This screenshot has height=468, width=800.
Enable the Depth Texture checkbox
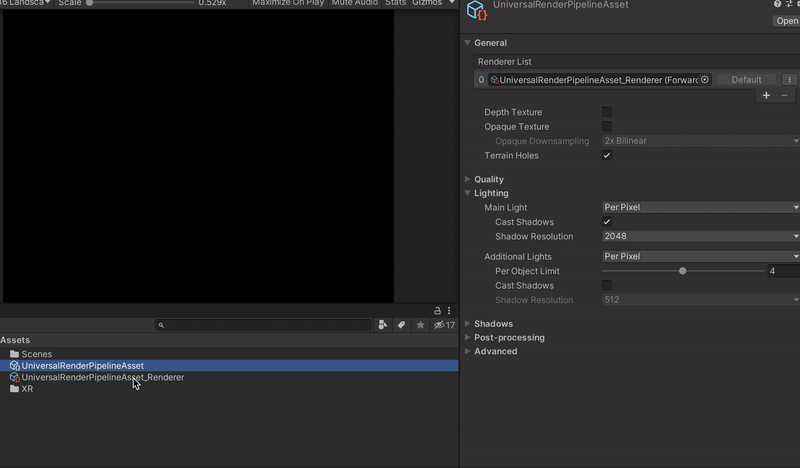tap(607, 112)
